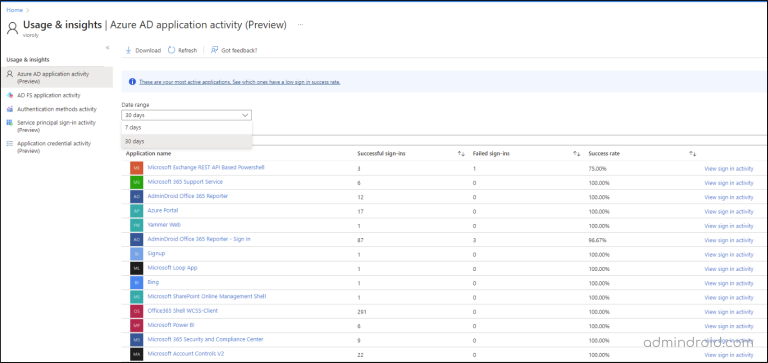Click the MP icon for Microsoft Power BI
The width and height of the screenshot is (768, 363).
(x=137, y=326)
